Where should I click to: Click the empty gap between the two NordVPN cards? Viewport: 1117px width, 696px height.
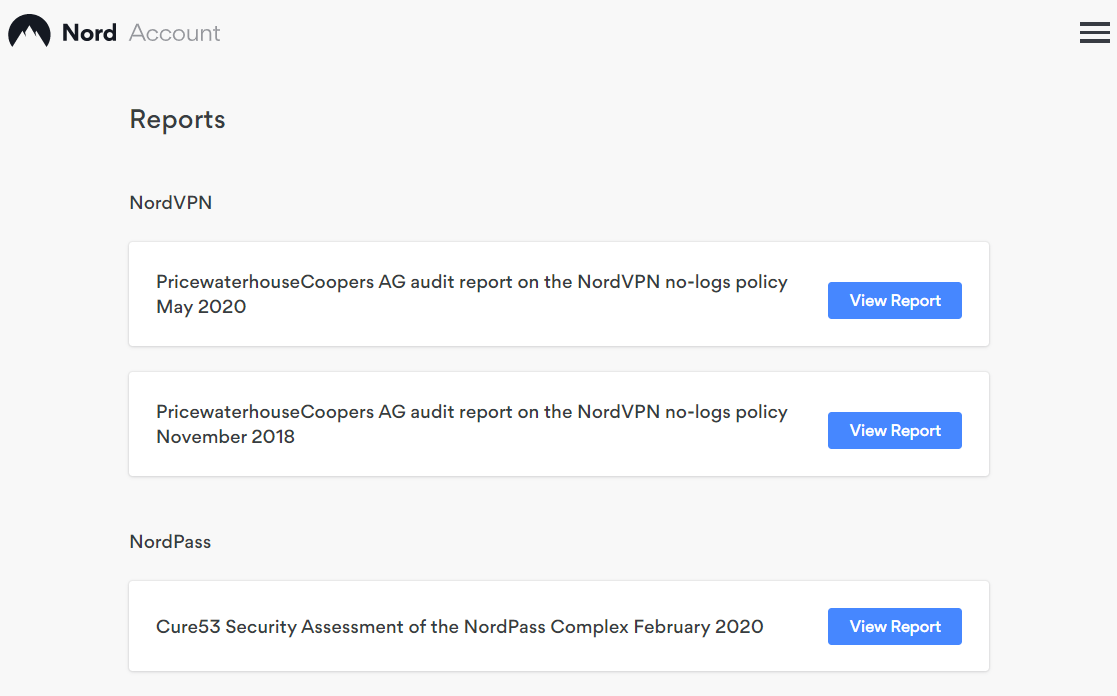coord(558,359)
